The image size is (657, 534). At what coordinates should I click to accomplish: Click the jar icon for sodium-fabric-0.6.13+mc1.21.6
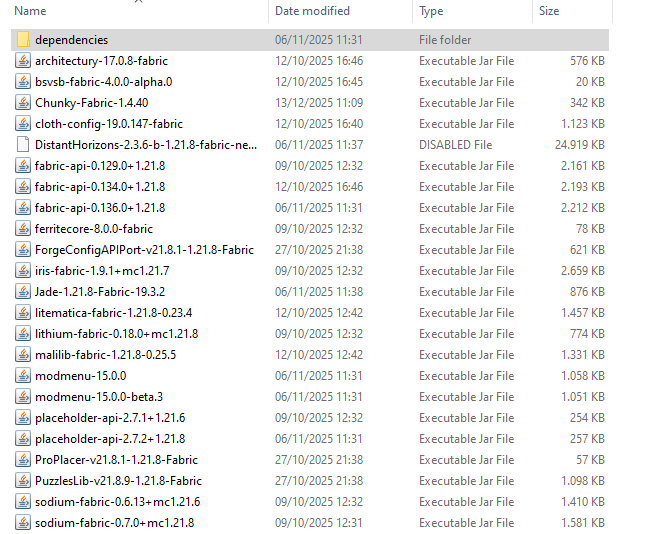(23, 502)
